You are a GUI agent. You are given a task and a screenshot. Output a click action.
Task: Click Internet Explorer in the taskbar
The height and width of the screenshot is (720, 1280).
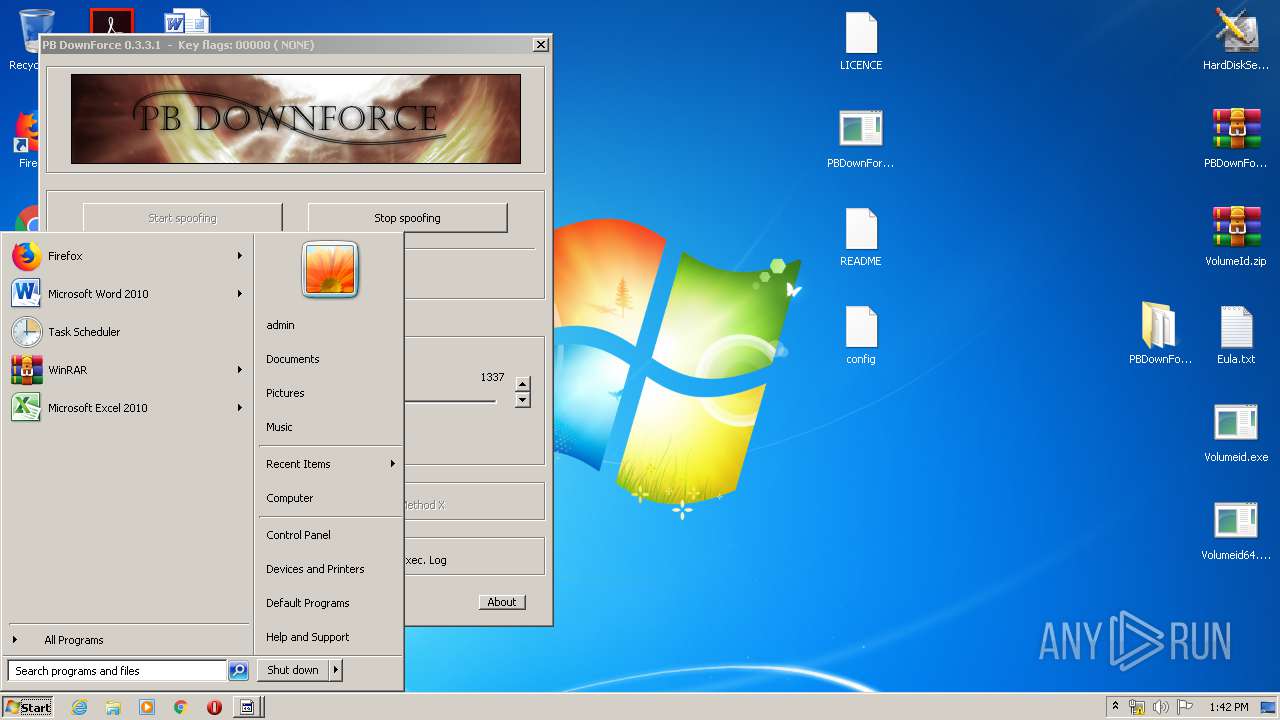[80, 707]
